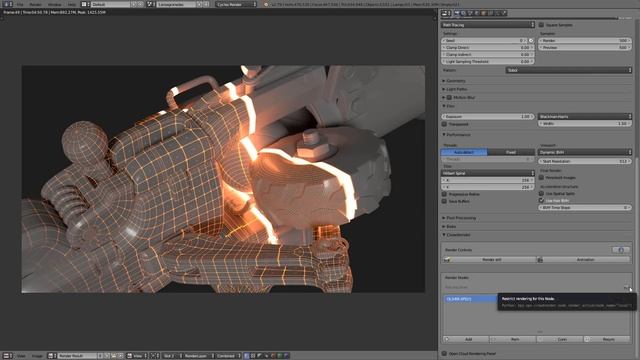Select the Alpha channel display icon

[260, 356]
